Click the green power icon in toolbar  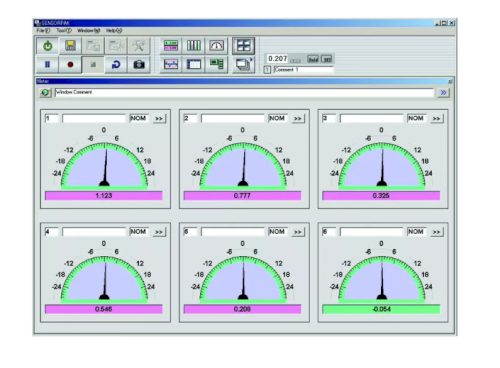(47, 46)
